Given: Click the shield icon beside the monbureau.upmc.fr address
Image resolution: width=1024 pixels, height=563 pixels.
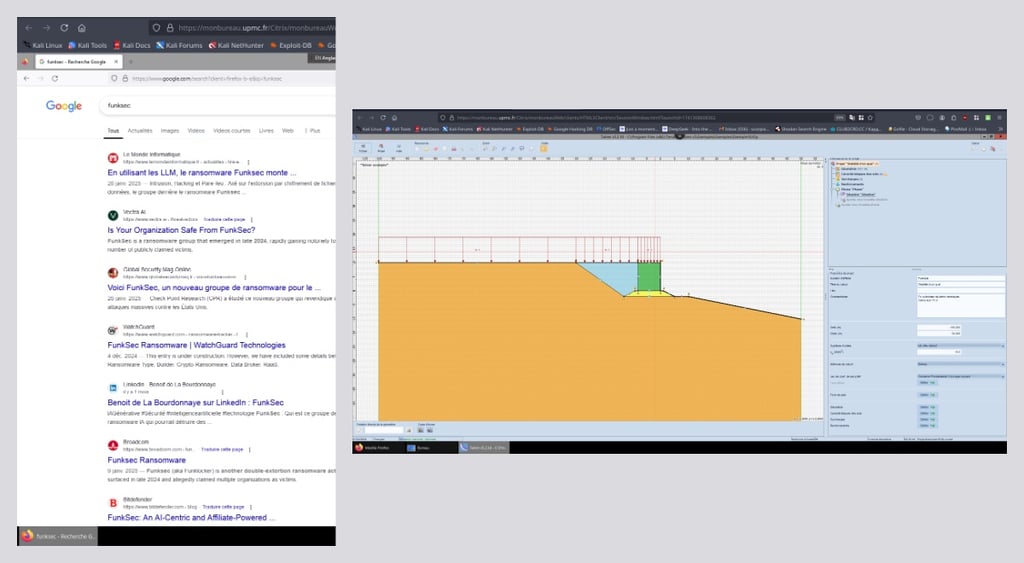Looking at the screenshot, I should tap(156, 28).
